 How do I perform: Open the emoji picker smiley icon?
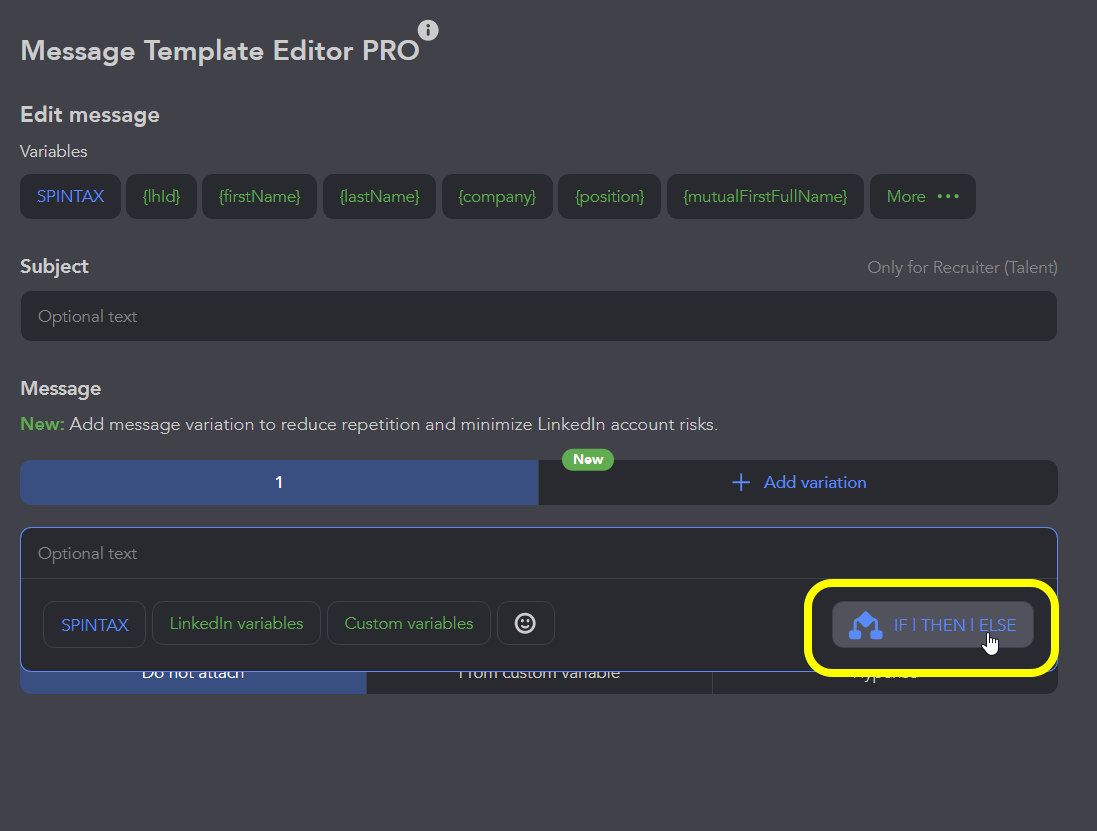(x=525, y=623)
